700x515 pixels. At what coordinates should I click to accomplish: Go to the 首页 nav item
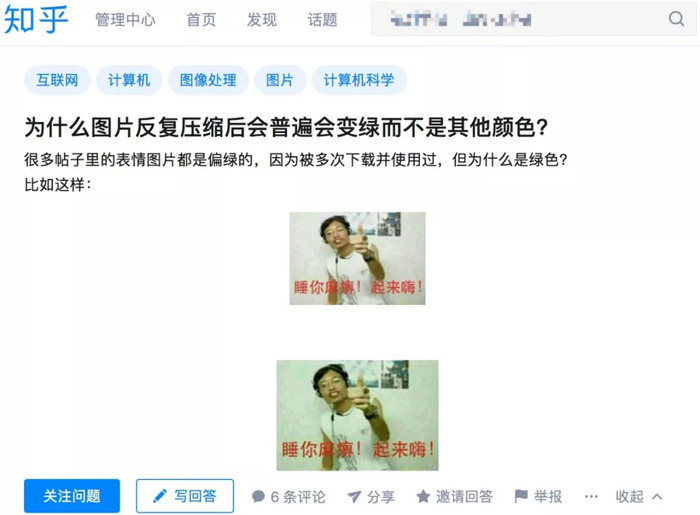pyautogui.click(x=201, y=20)
